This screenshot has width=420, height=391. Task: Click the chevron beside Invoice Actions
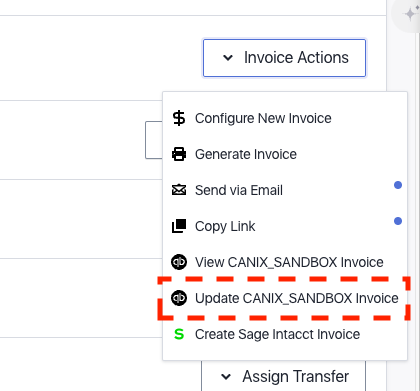[x=228, y=58]
